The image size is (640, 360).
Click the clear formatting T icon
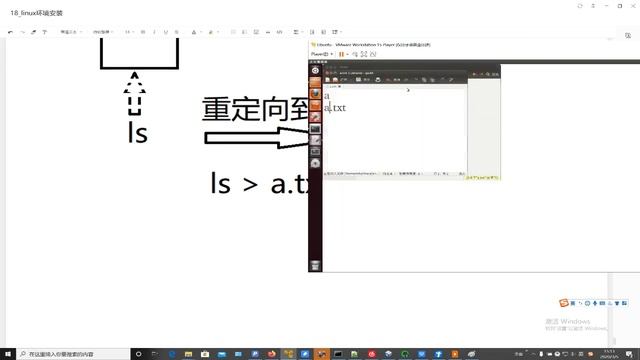pyautogui.click(x=44, y=32)
